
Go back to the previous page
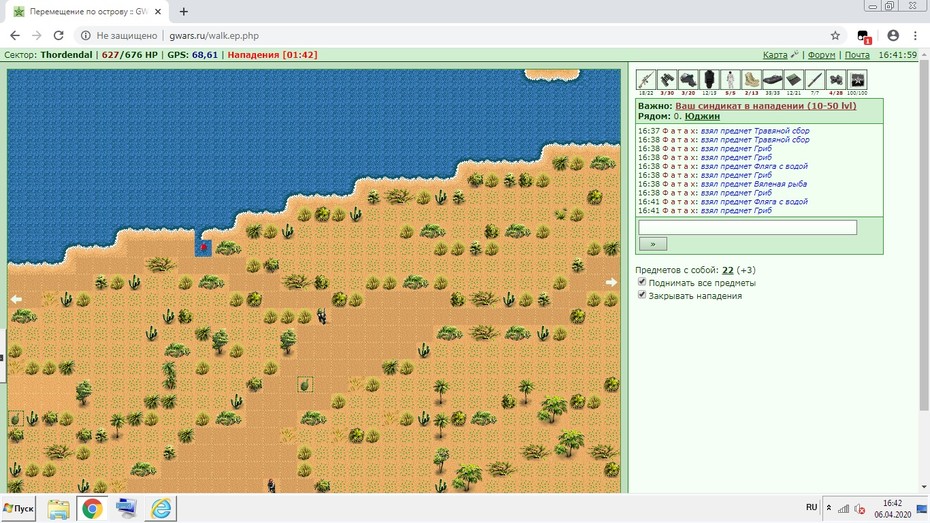point(15,36)
